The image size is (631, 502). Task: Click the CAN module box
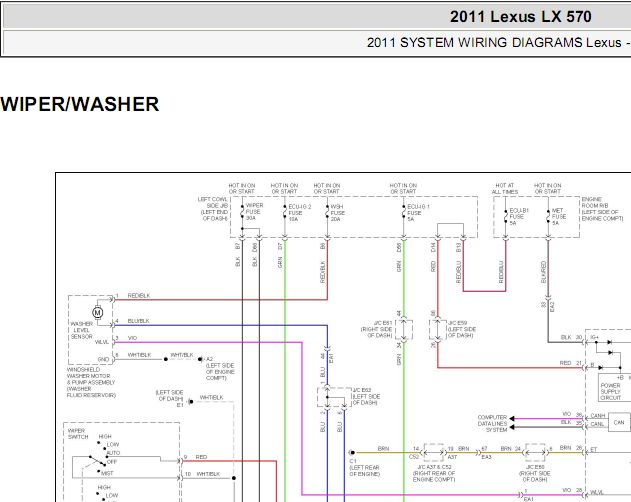[x=619, y=423]
